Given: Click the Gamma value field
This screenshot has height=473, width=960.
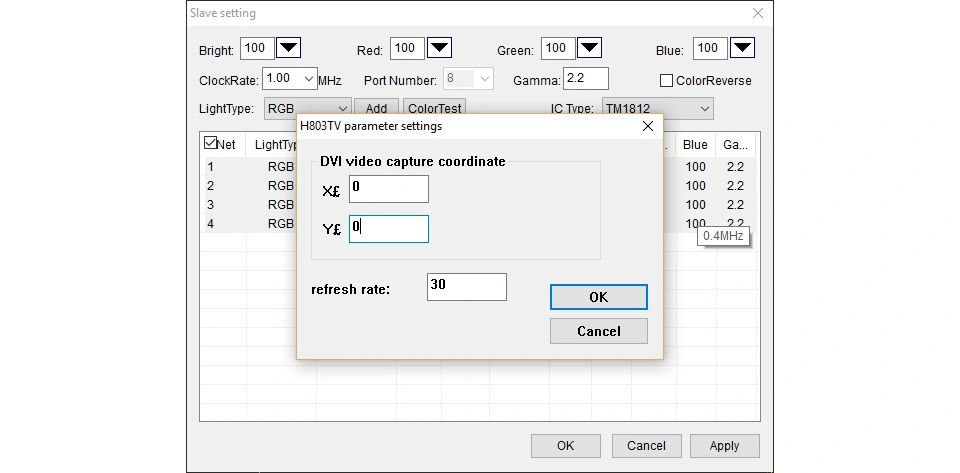Looking at the screenshot, I should coord(586,79).
